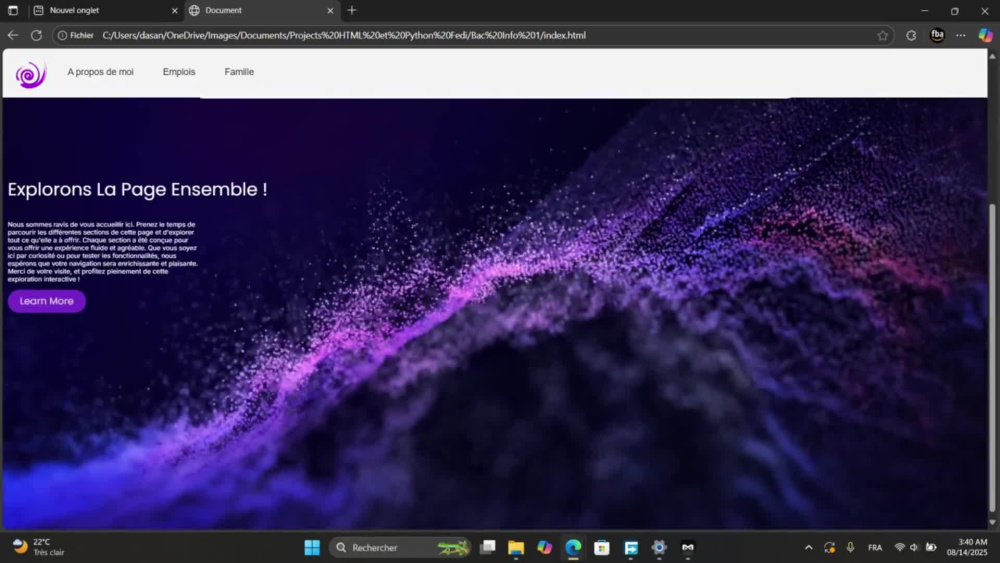Change the FRA input language

pos(875,548)
